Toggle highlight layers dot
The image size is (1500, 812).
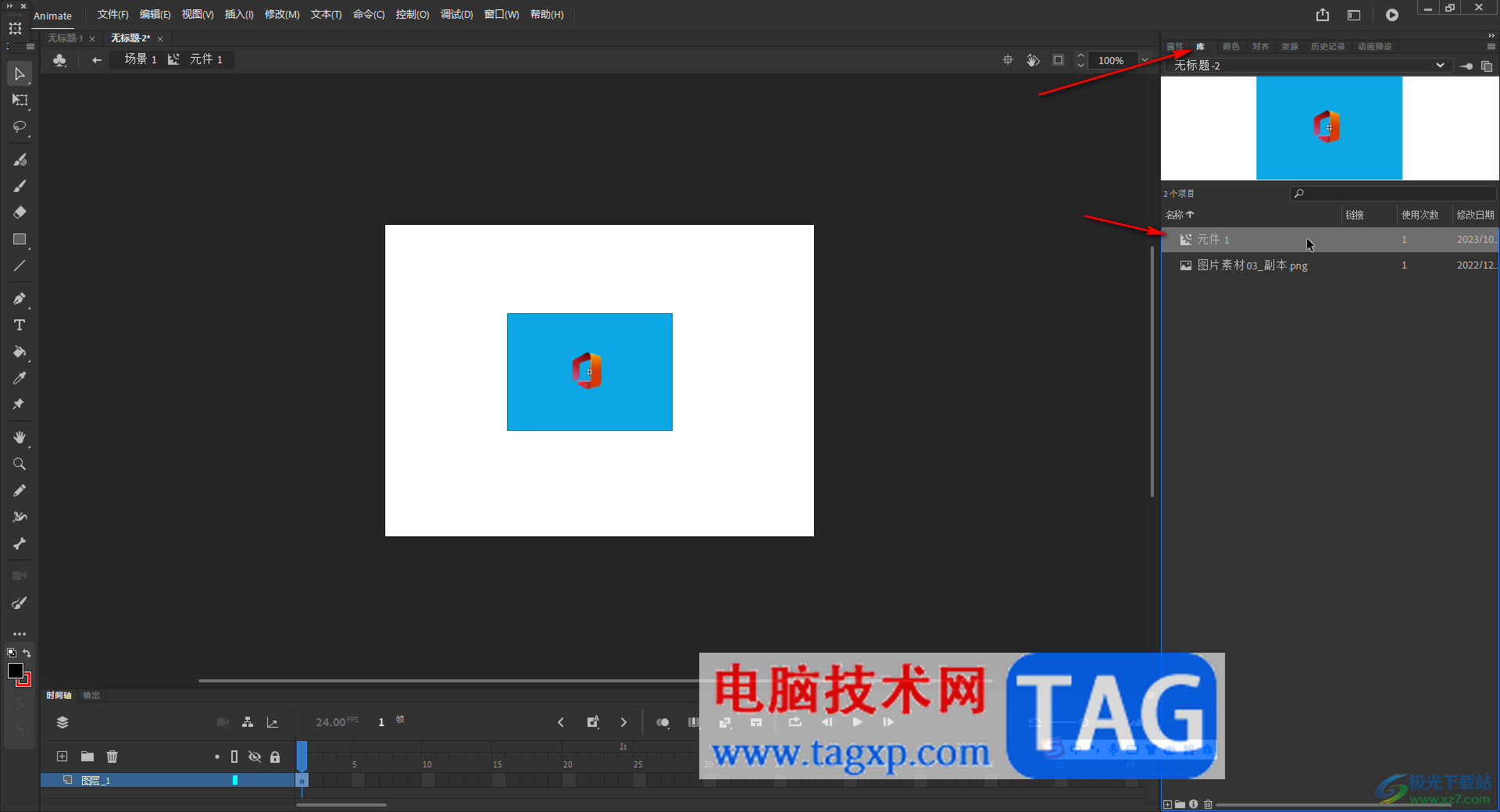pos(217,757)
